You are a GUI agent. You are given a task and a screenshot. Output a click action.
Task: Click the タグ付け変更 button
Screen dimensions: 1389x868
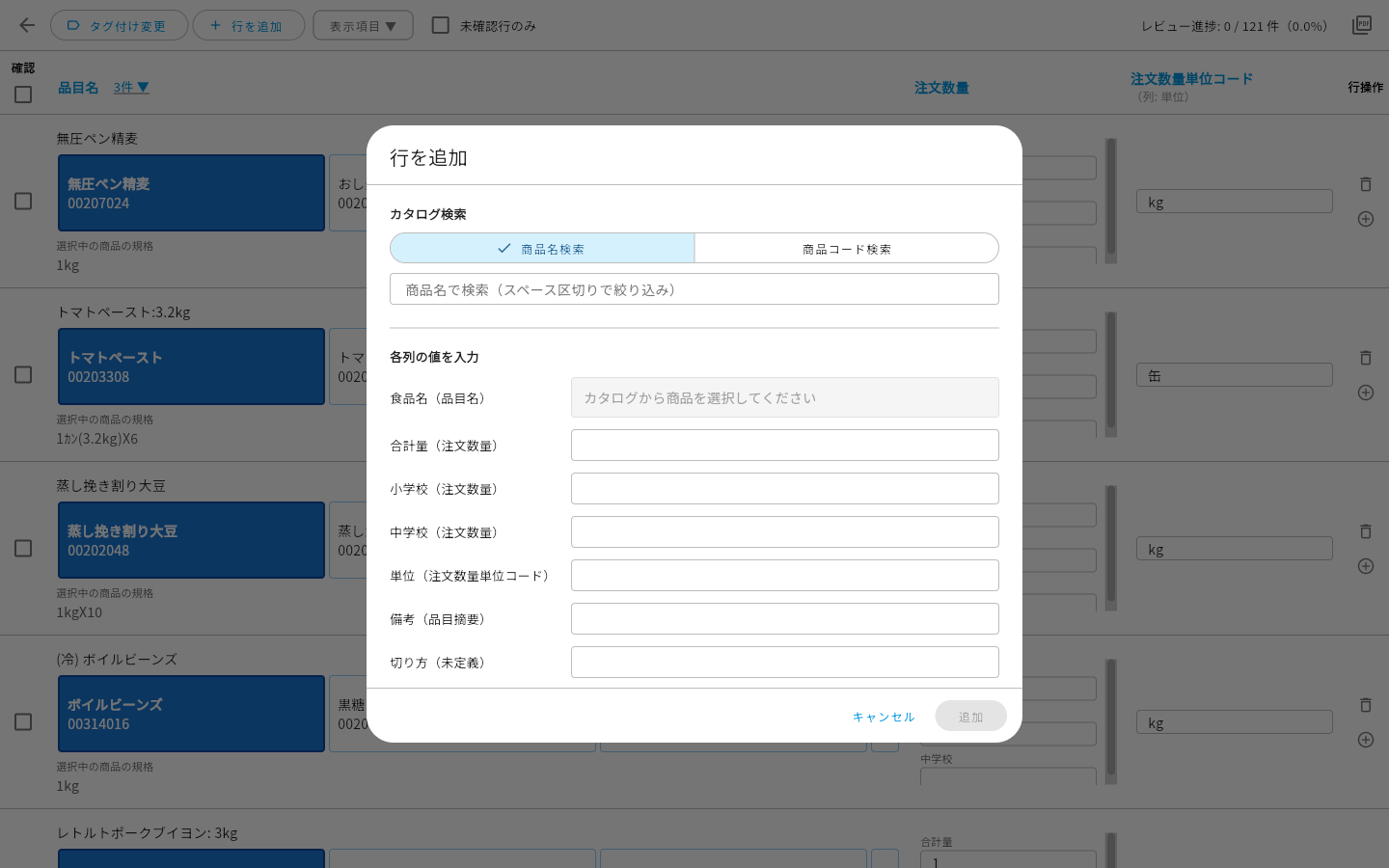119,25
